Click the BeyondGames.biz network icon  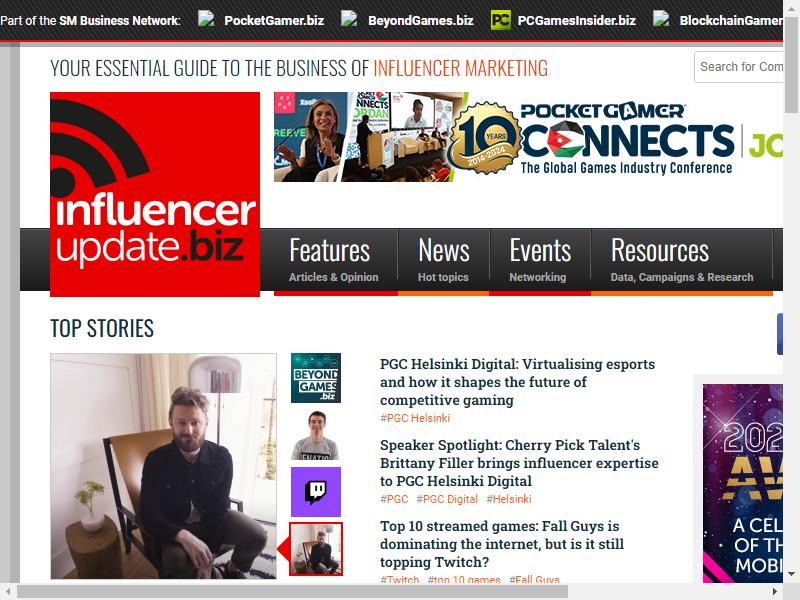[x=349, y=19]
